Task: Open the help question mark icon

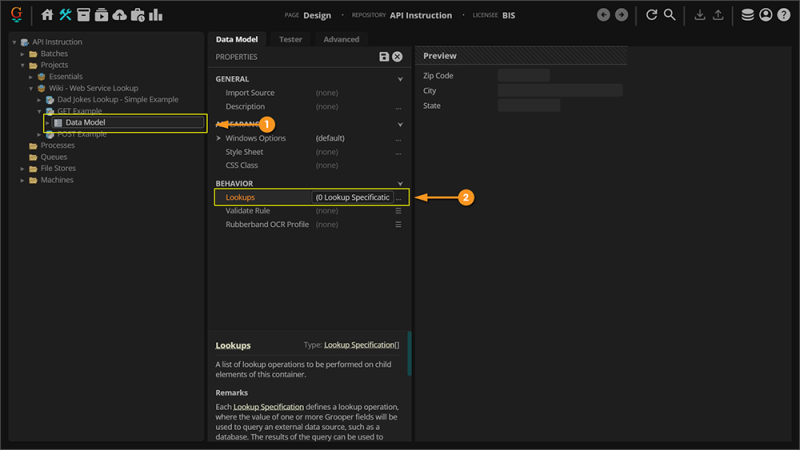Action: tap(783, 15)
